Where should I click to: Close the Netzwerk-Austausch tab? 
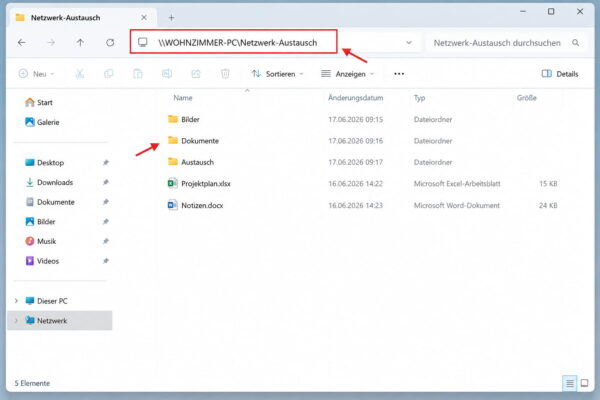(144, 18)
